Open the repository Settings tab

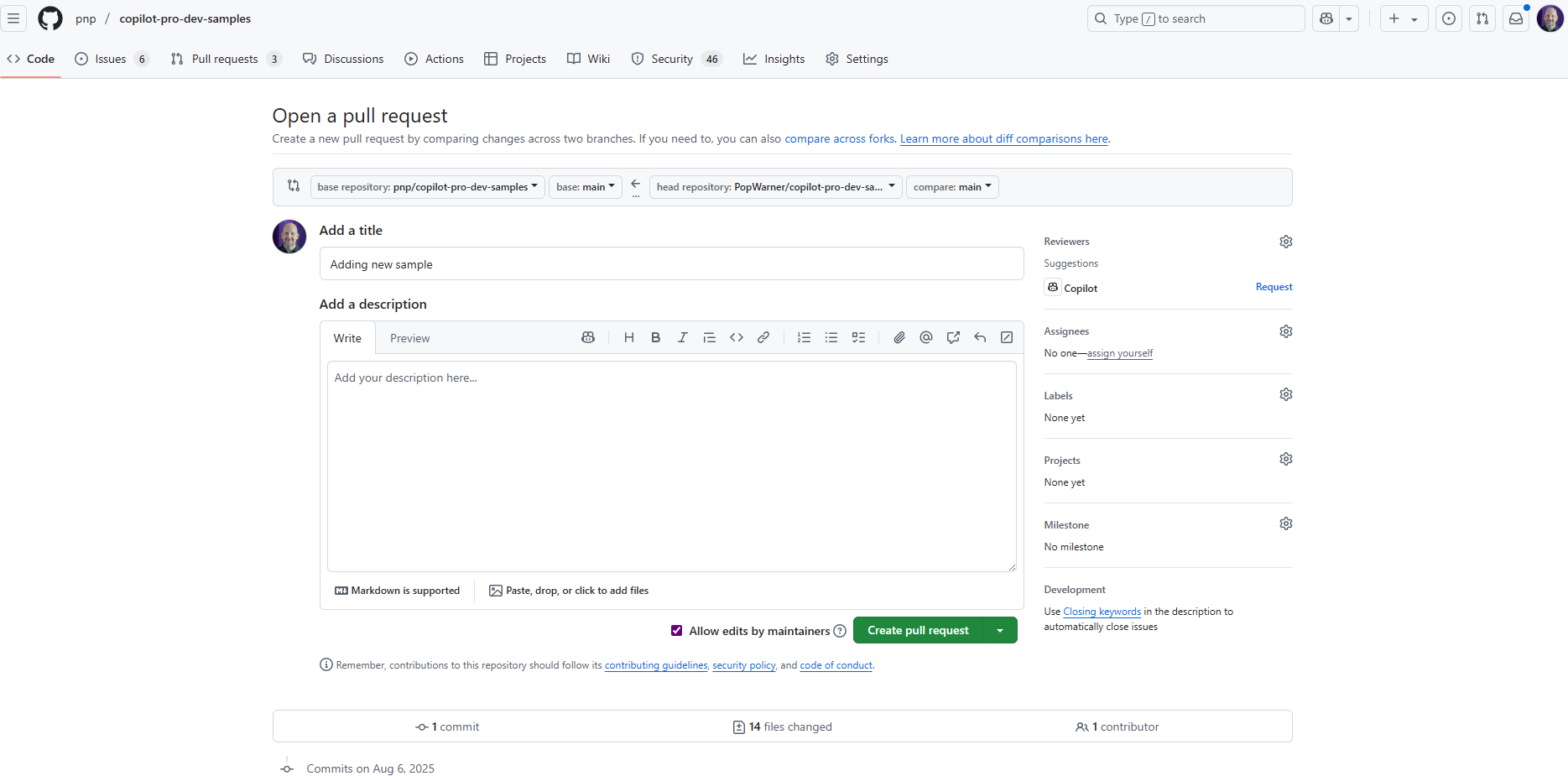[x=857, y=59]
